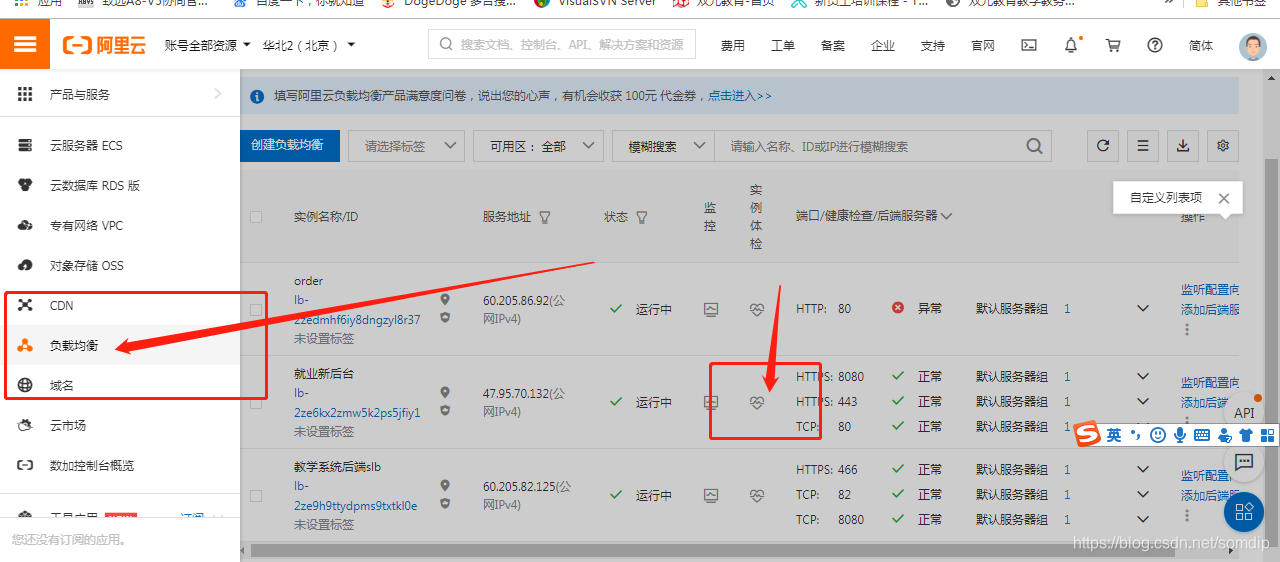Screen dimensions: 1280x562
Task: Tick the checkbox for 教学系统后端slb instance
Action: click(x=256, y=496)
